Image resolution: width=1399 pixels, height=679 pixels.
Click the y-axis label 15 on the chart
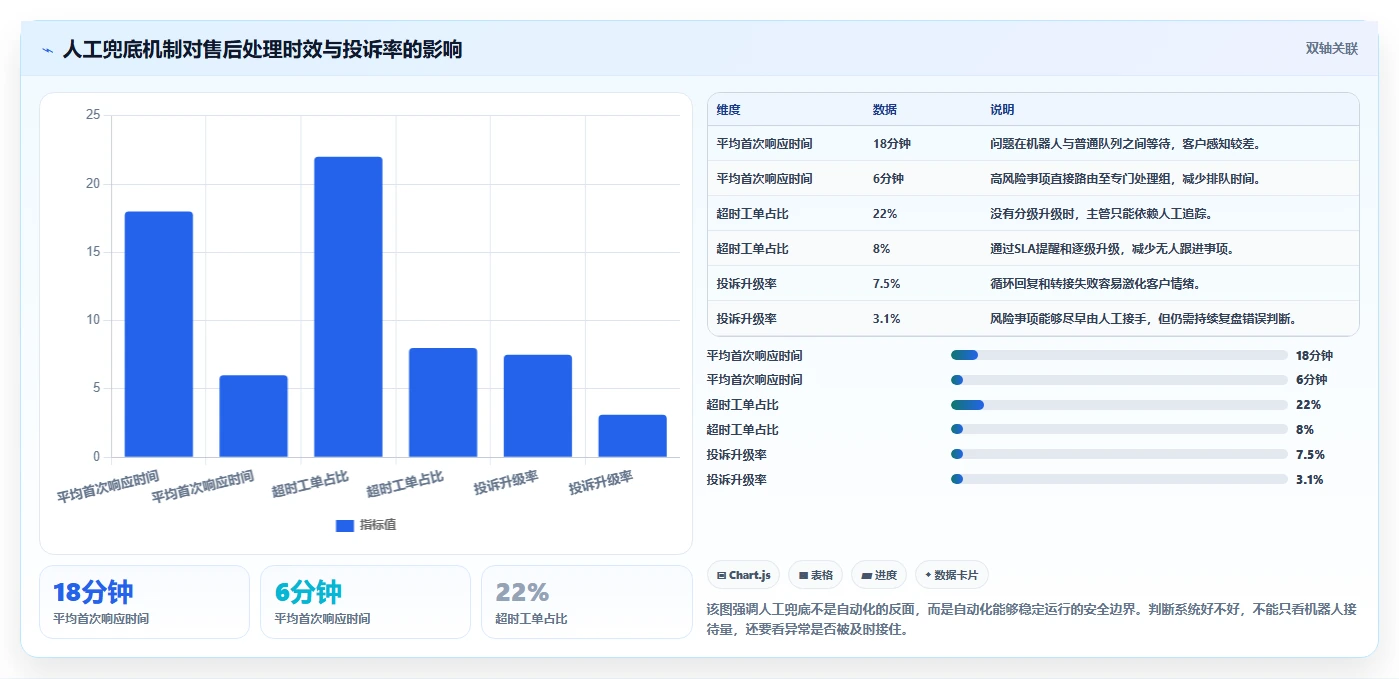tap(93, 252)
